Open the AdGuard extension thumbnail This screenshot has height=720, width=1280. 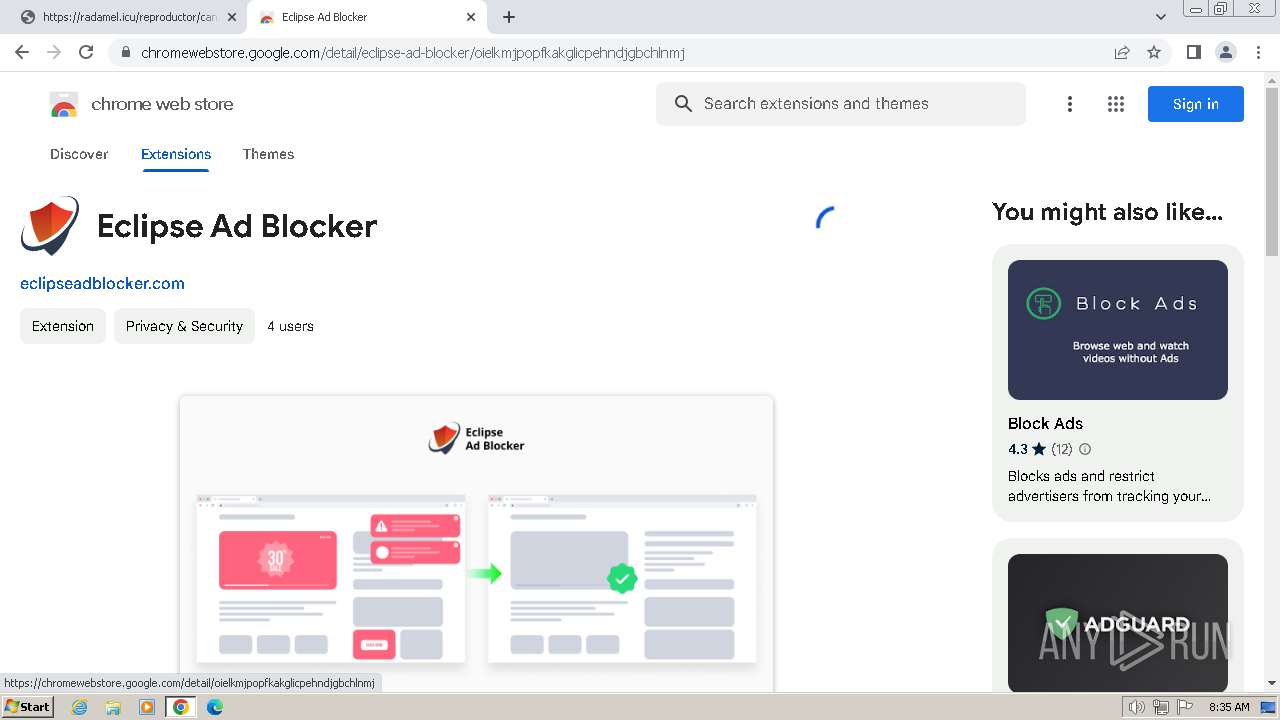(x=1117, y=622)
